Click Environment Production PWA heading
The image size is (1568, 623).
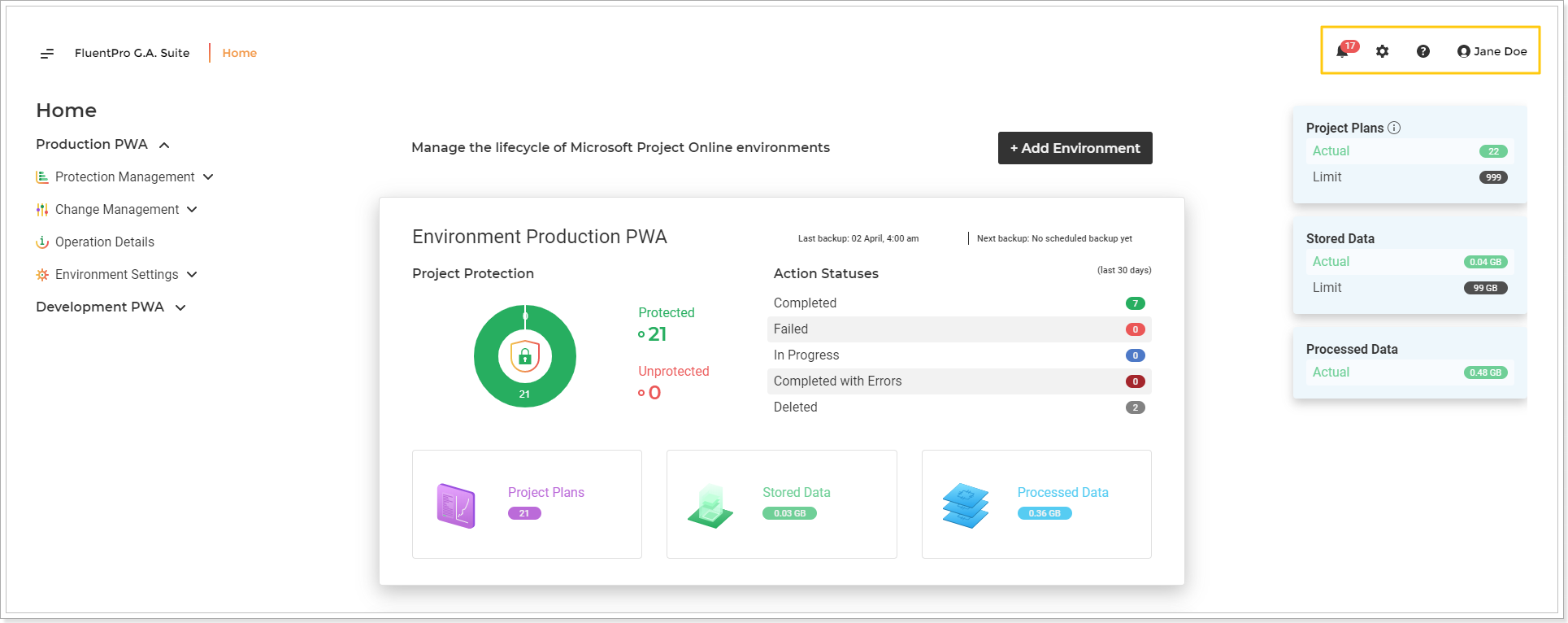tap(539, 237)
